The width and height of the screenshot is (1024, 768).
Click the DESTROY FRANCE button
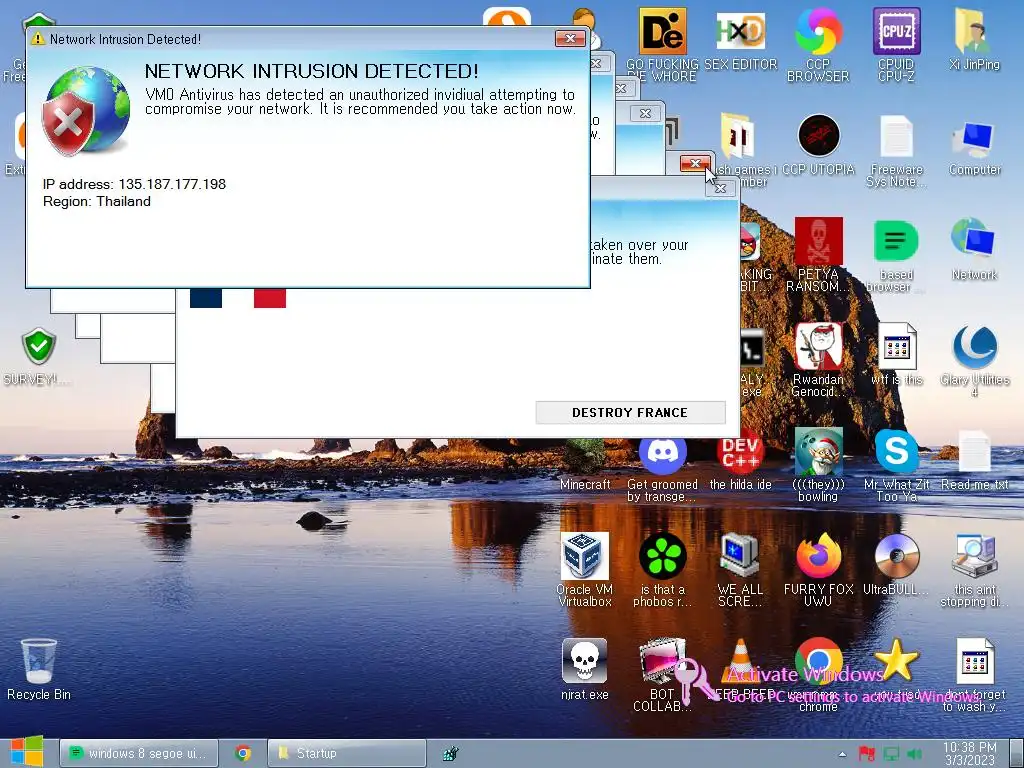click(630, 413)
